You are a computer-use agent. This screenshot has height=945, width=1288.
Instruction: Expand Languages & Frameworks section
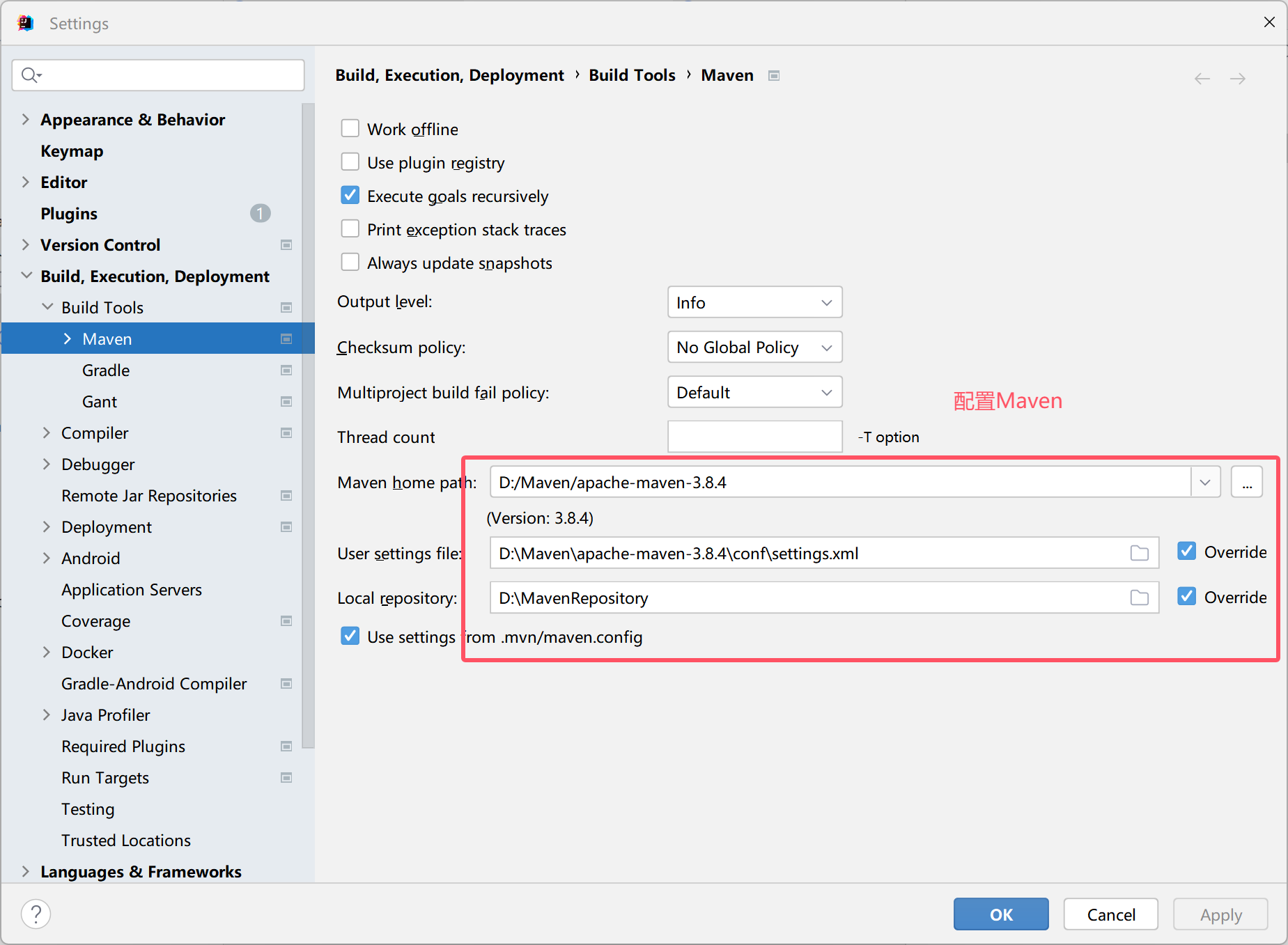26,871
